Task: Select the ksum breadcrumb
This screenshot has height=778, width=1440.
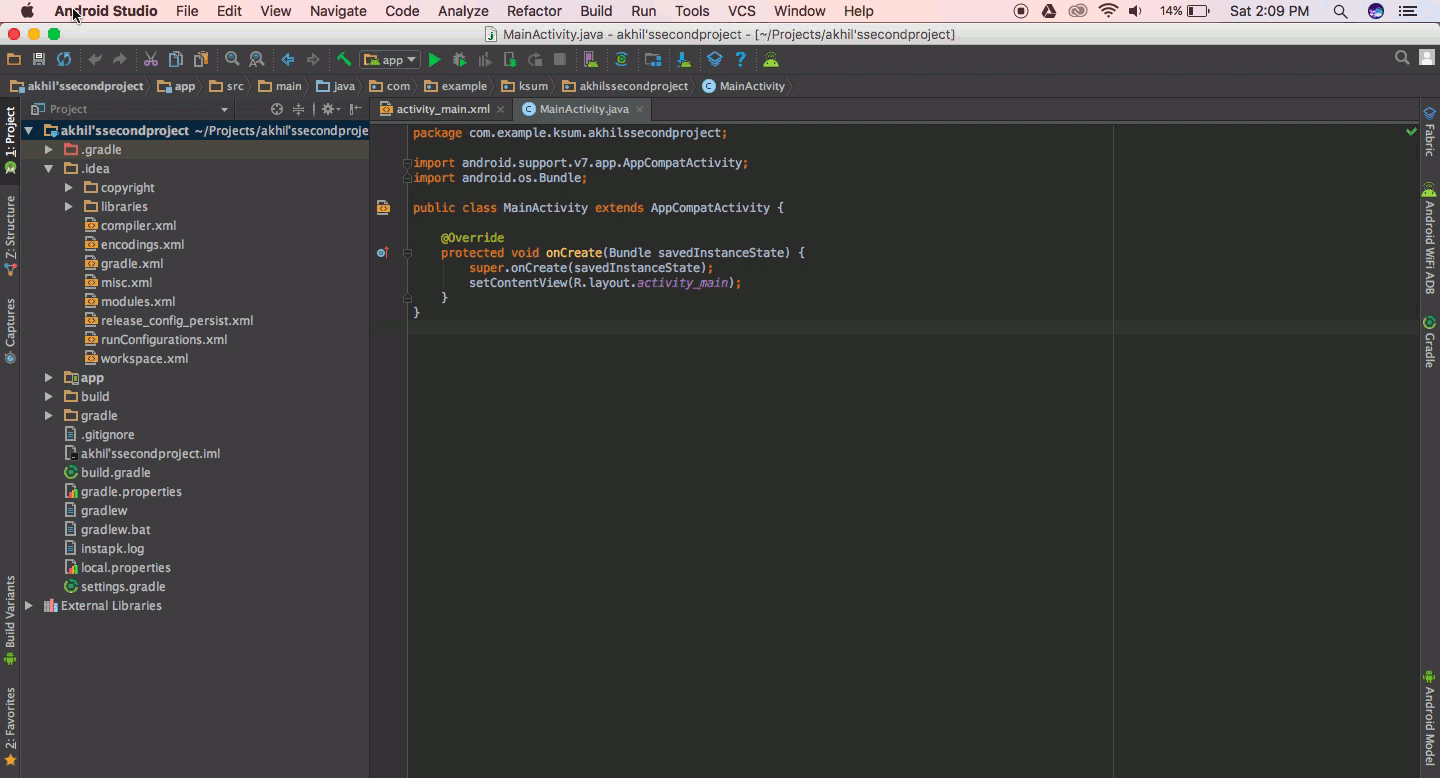Action: coord(524,86)
